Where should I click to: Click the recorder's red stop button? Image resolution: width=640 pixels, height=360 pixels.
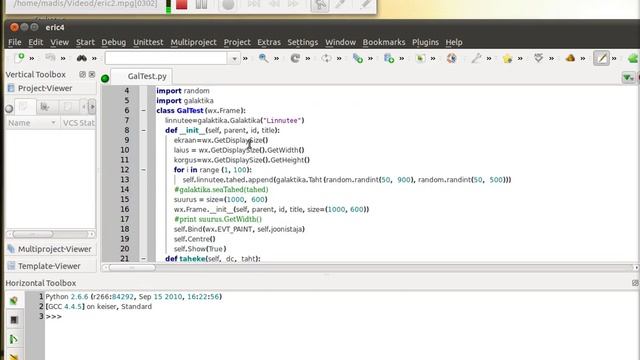click(182, 5)
